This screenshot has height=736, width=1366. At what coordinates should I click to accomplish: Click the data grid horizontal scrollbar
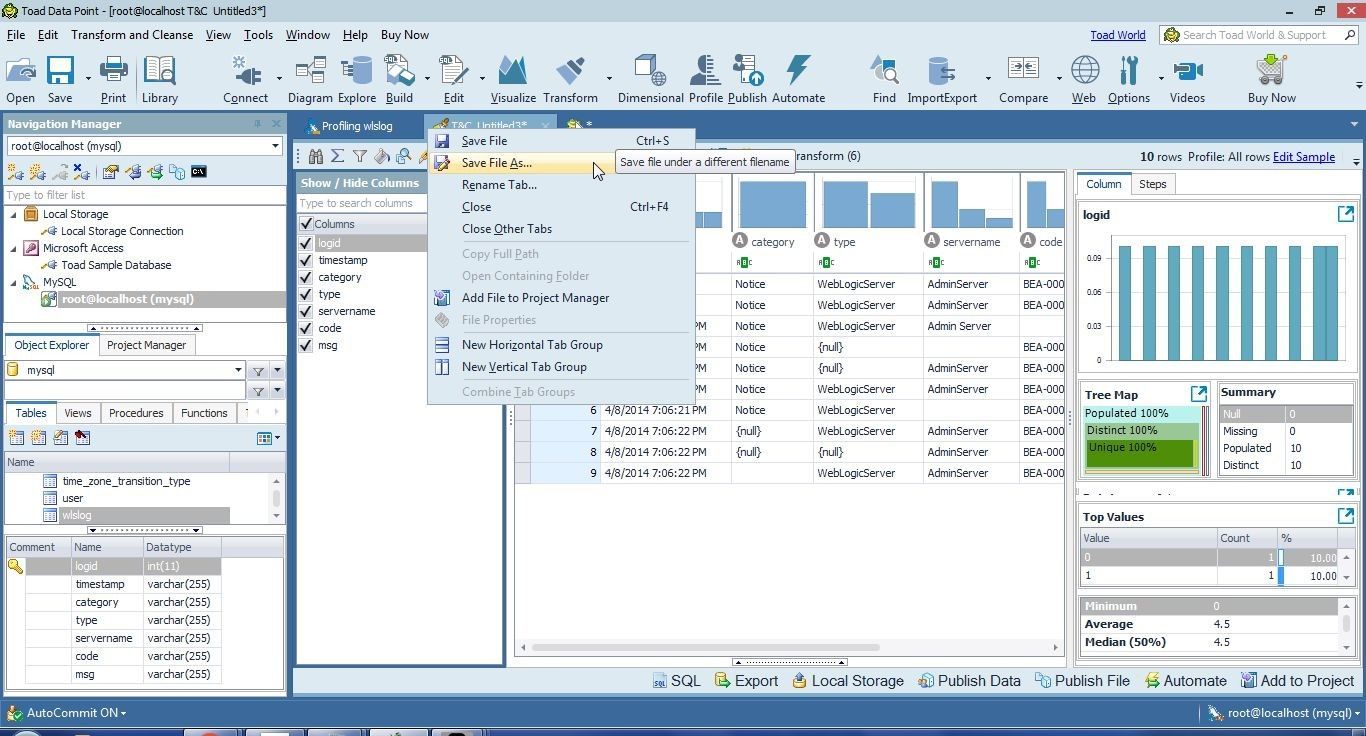coord(705,648)
